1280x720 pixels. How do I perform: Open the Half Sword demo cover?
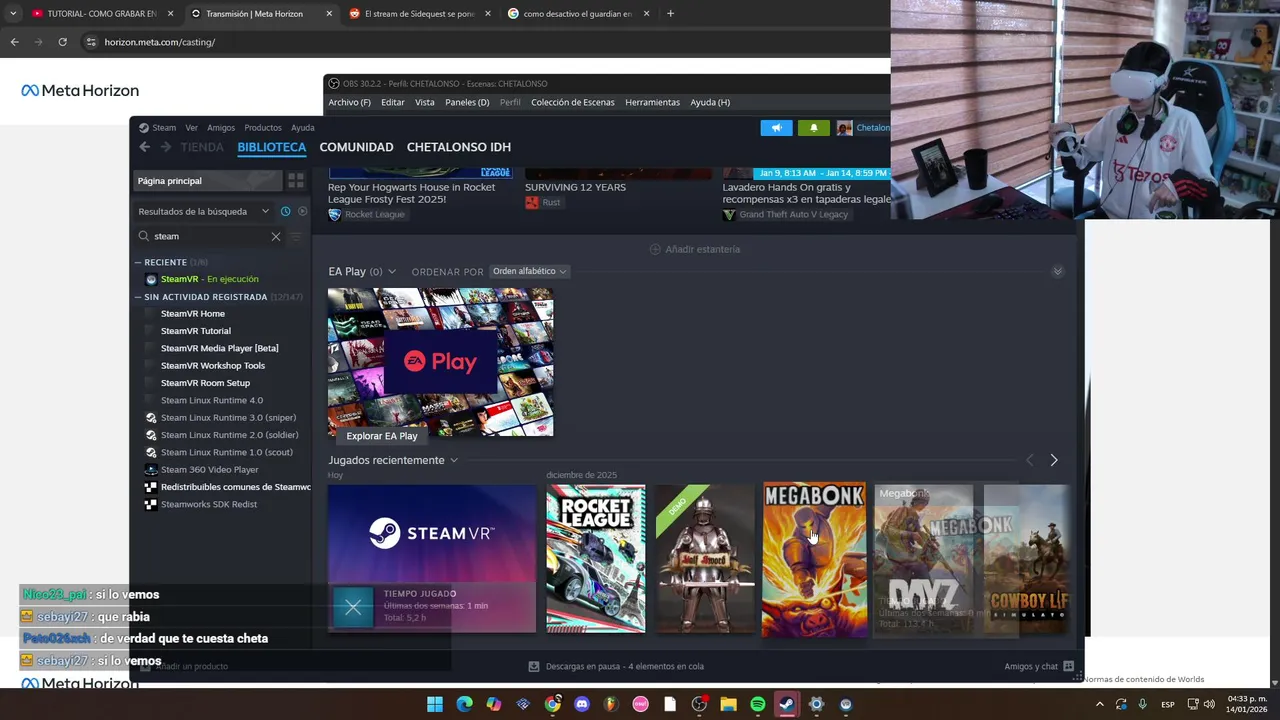click(705, 559)
